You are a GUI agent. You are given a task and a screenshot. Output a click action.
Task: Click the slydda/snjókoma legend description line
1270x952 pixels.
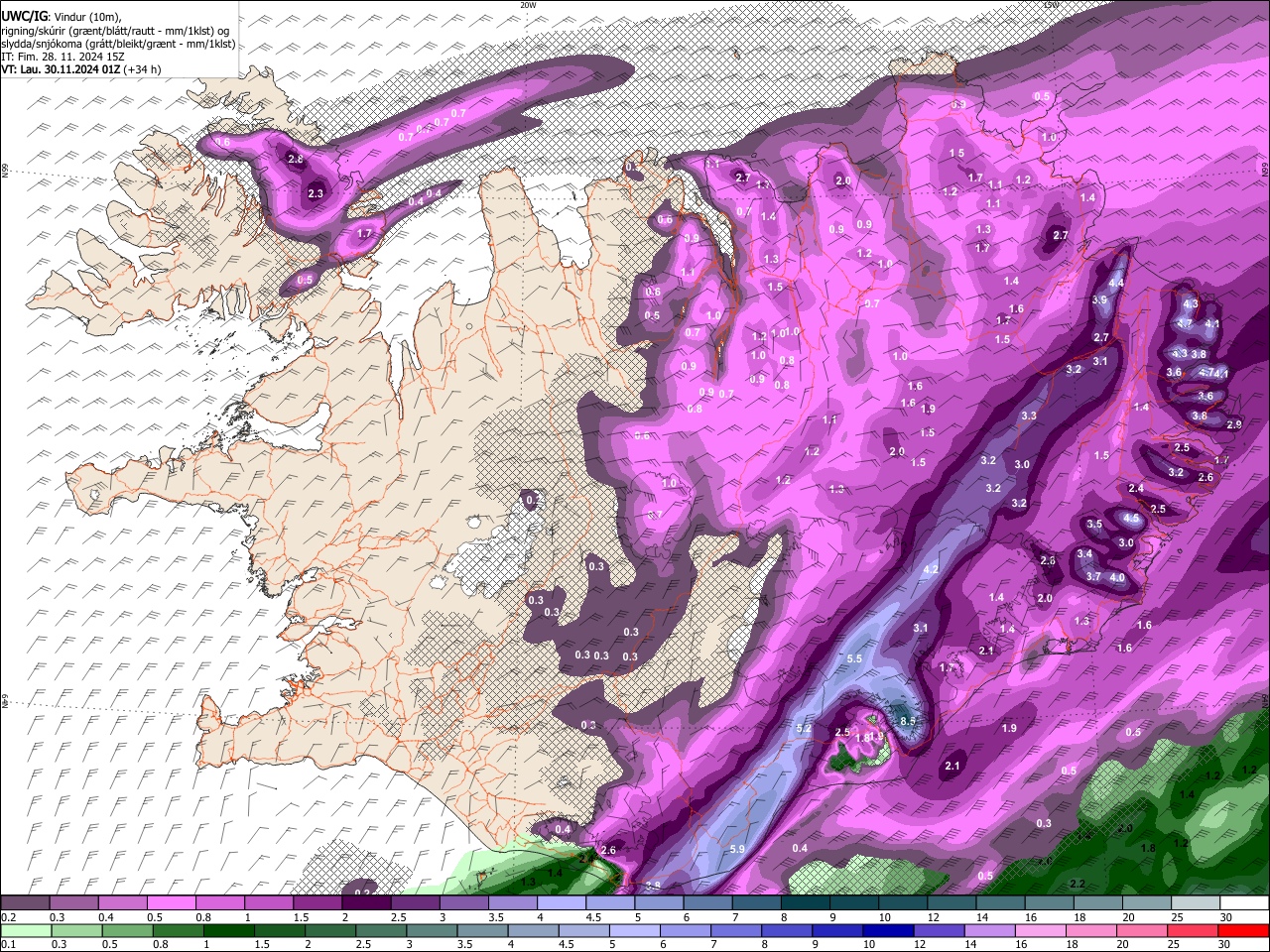[118, 43]
